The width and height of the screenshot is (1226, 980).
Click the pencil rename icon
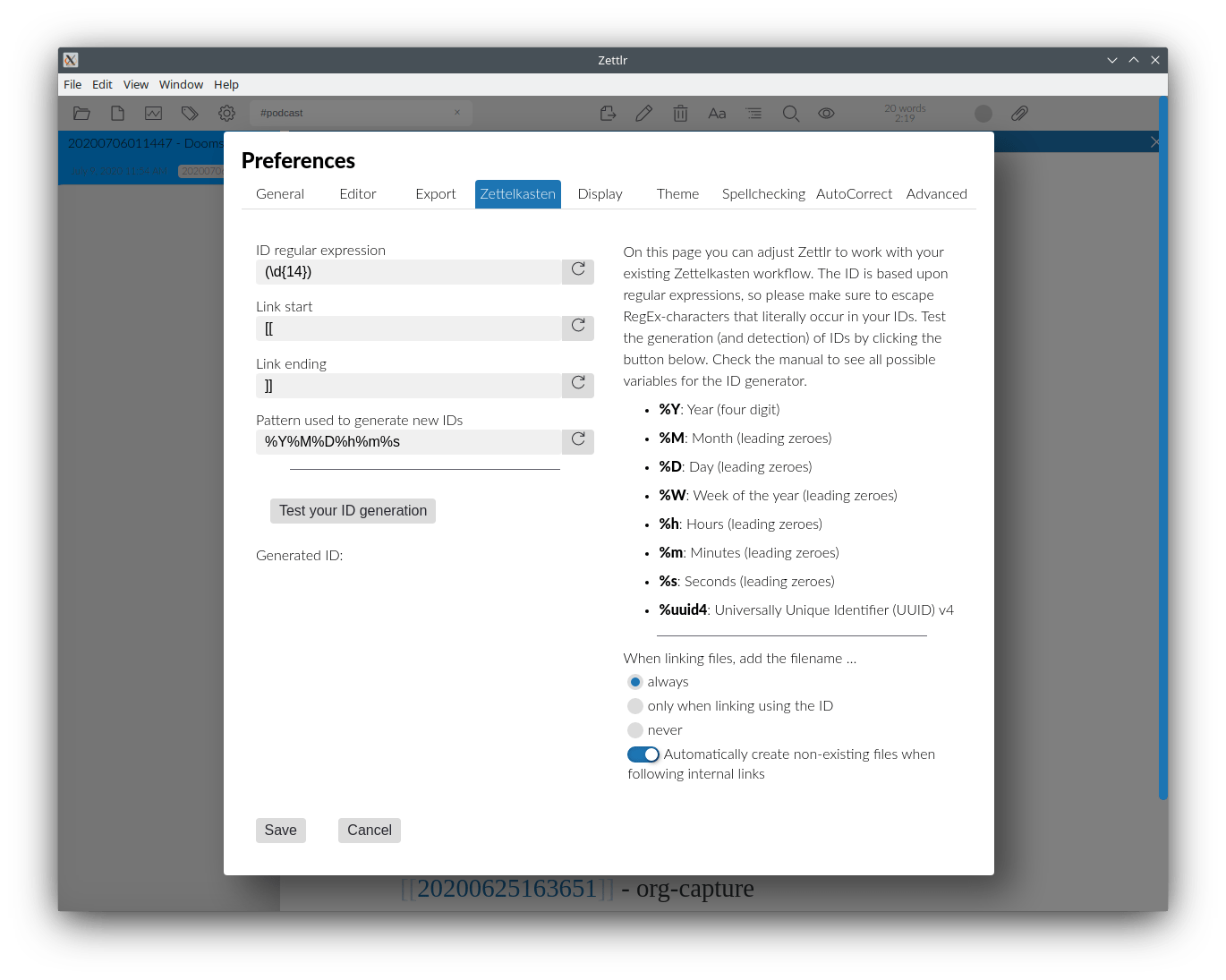pos(644,114)
